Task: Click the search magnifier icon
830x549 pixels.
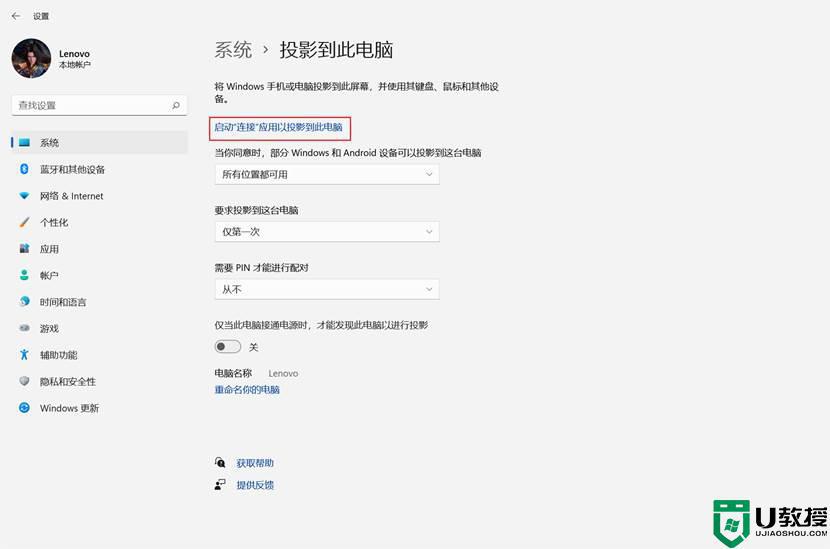Action: point(176,105)
